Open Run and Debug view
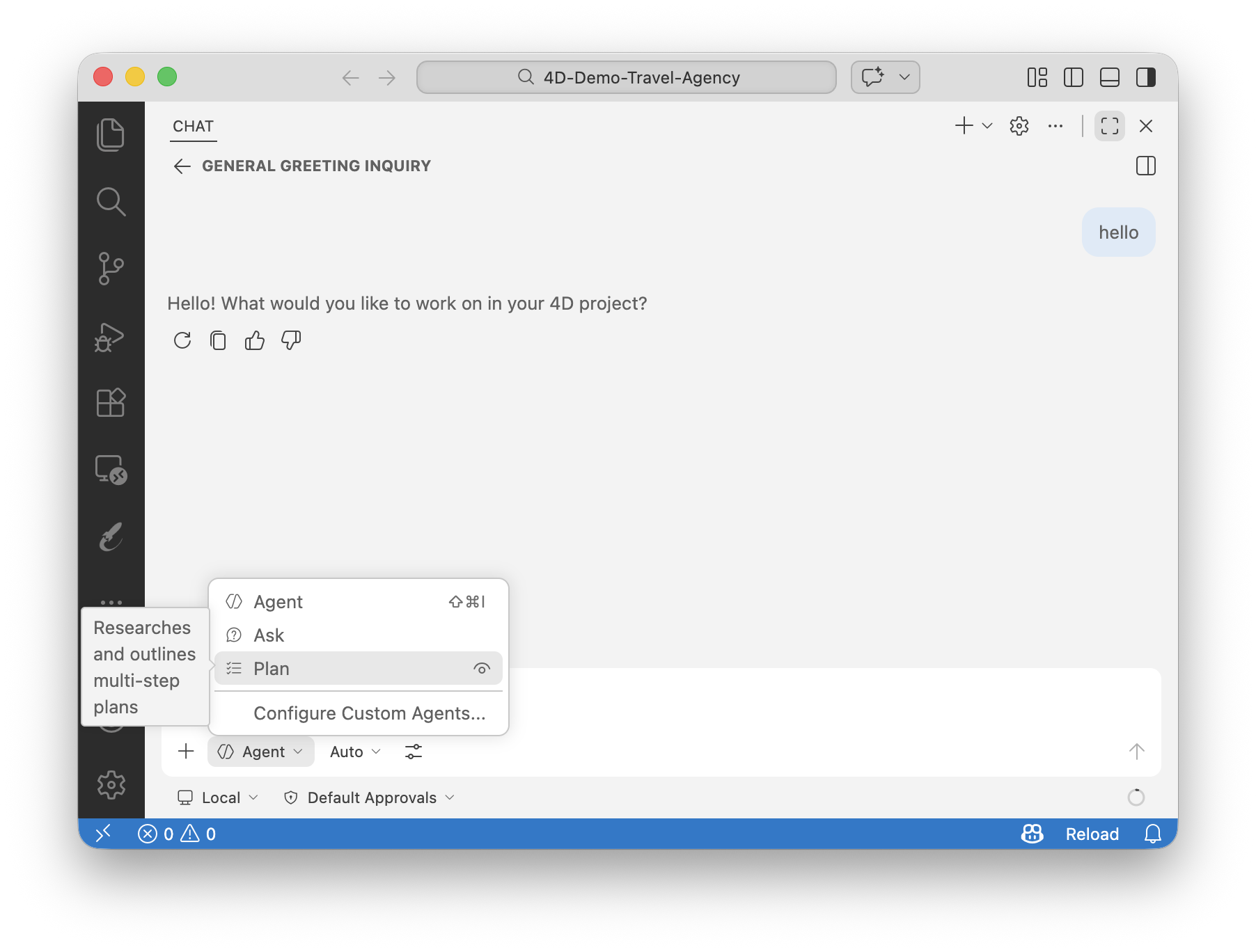The width and height of the screenshot is (1256, 952). [x=111, y=337]
